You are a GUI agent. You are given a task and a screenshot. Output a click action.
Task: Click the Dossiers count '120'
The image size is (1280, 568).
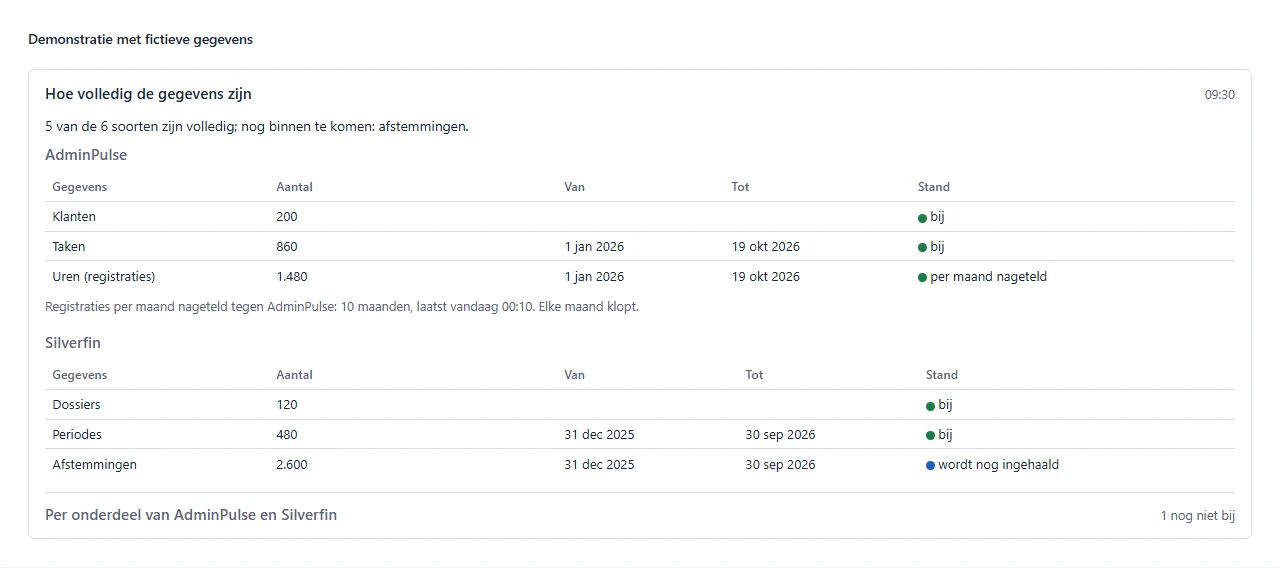click(x=287, y=405)
